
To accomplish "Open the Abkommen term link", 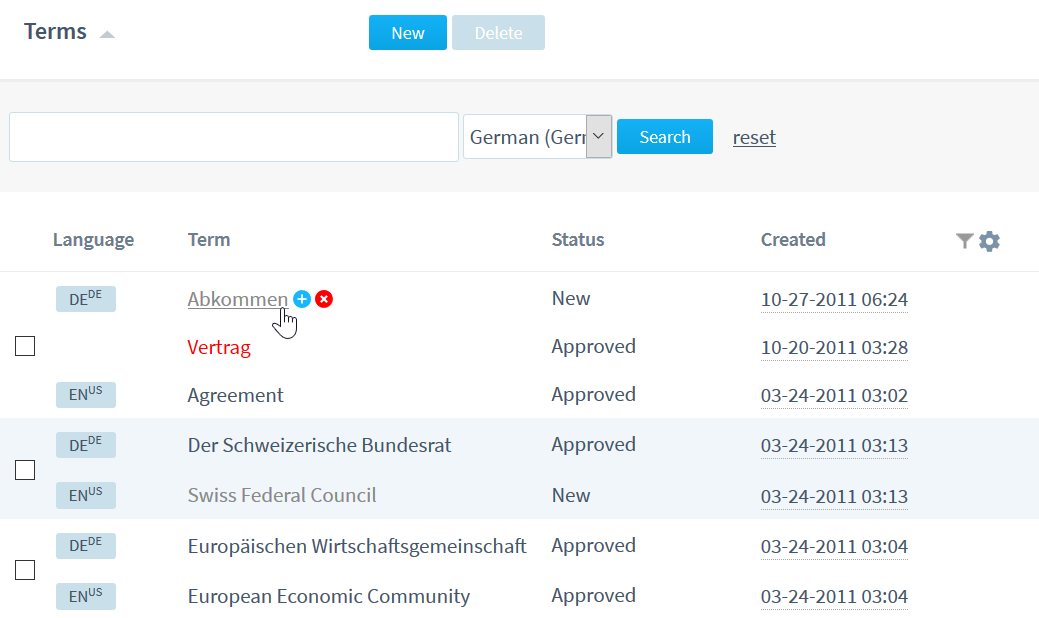I will pyautogui.click(x=238, y=299).
